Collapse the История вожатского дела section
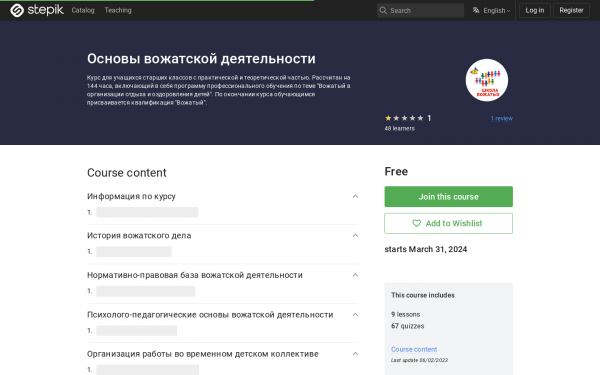This screenshot has width=600, height=375. [x=355, y=235]
